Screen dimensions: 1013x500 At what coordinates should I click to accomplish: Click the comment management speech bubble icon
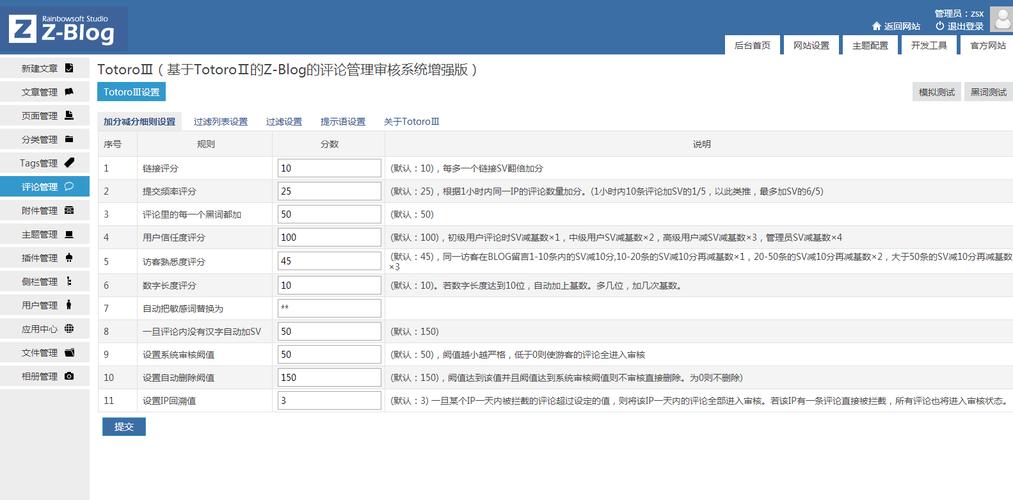pos(69,187)
